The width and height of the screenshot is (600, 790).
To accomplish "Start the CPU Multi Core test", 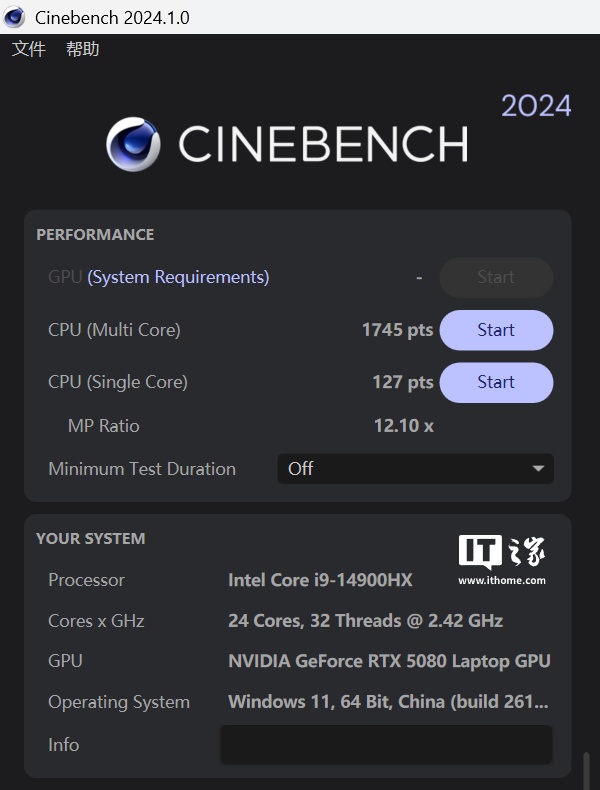I will tap(496, 330).
